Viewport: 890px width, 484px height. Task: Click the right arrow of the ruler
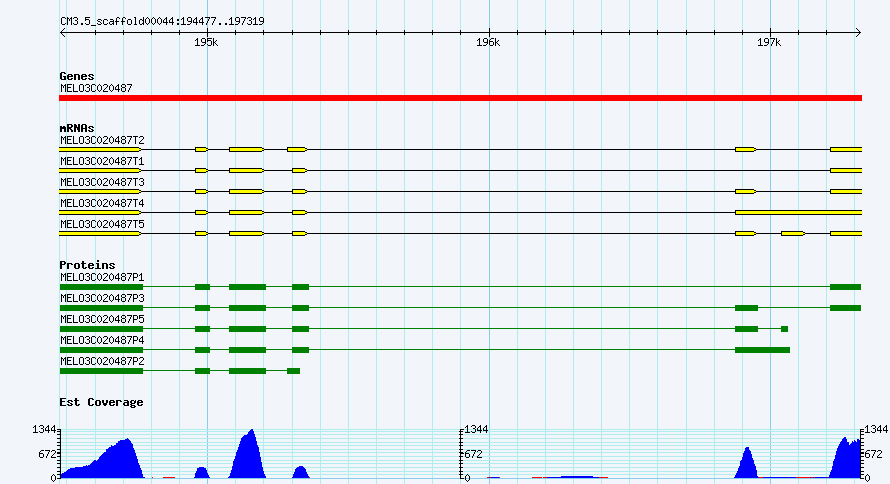(x=858, y=33)
